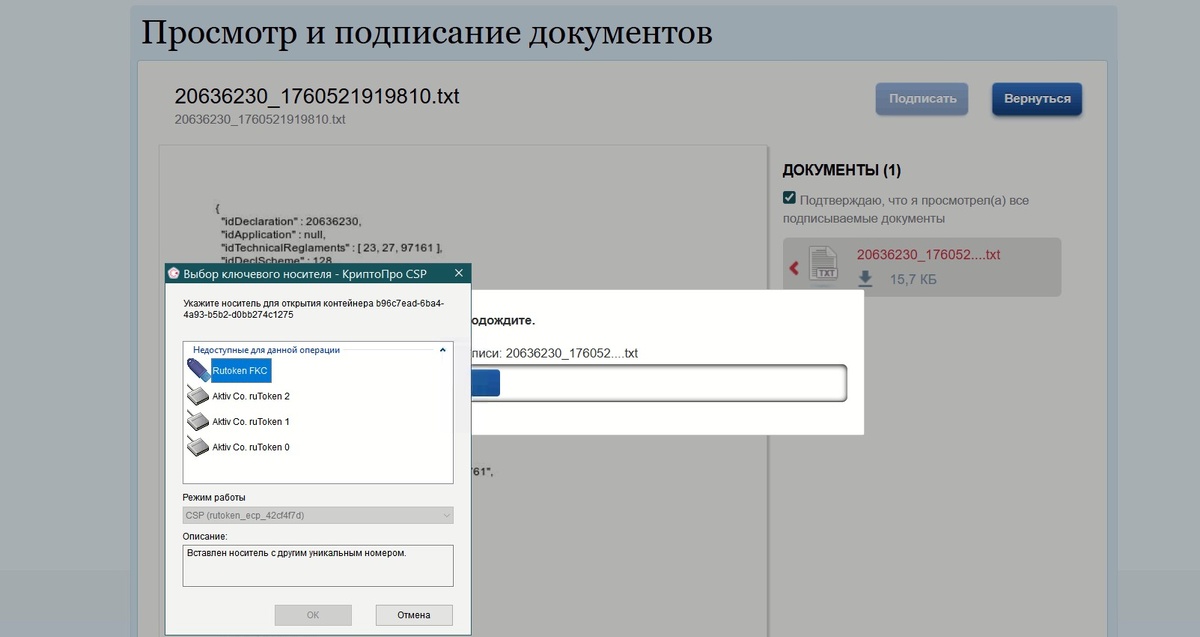This screenshot has height=637, width=1200.
Task: Collapse the Недоступные для данной операции group
Action: pos(441,350)
